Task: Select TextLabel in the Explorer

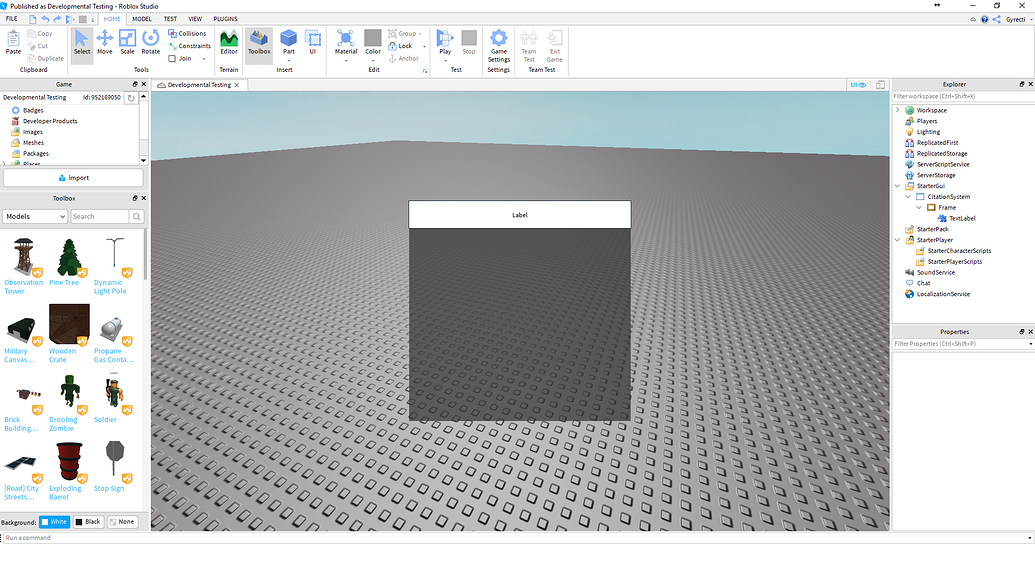Action: (x=962, y=218)
